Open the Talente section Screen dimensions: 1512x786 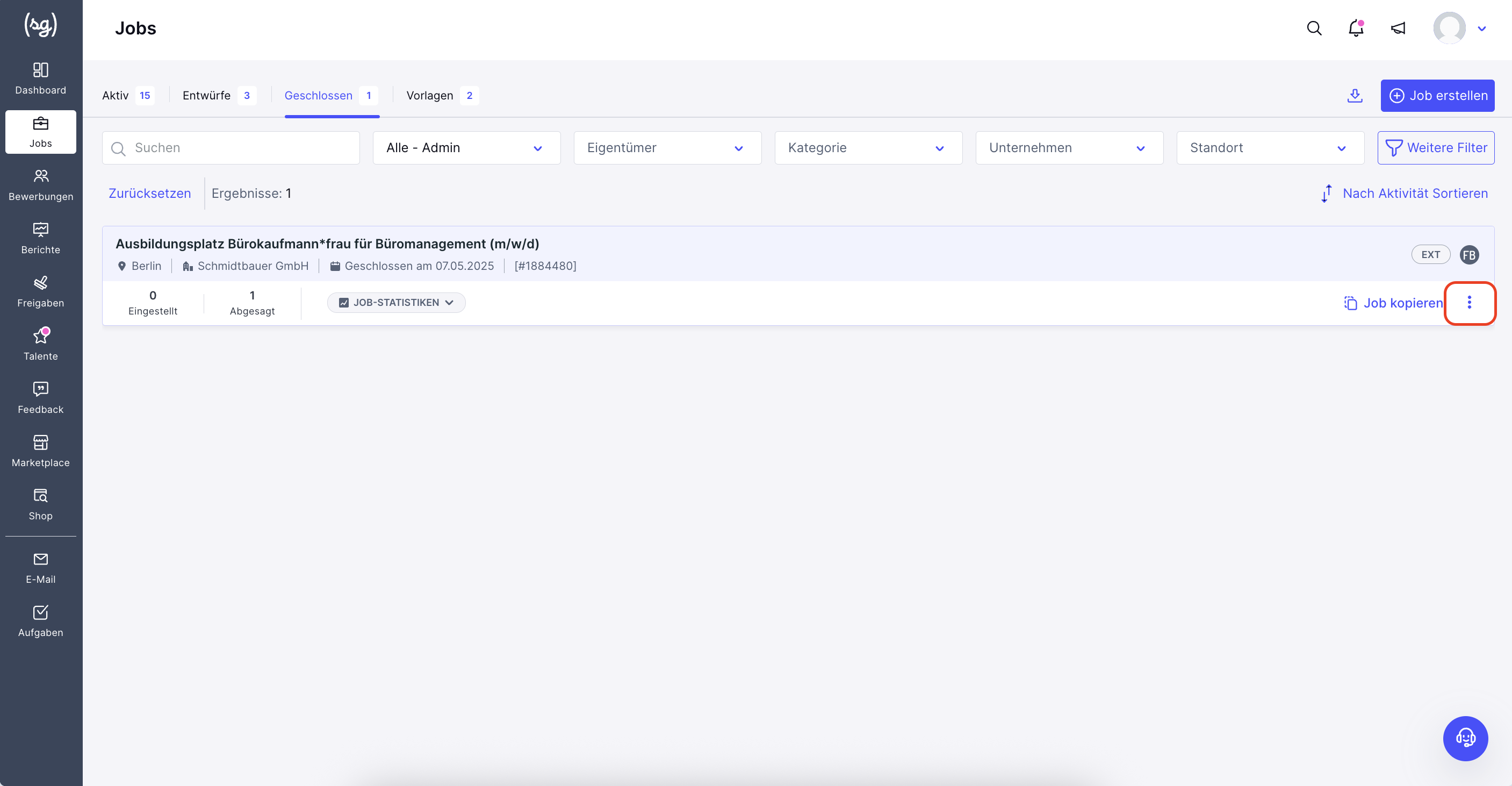40,344
